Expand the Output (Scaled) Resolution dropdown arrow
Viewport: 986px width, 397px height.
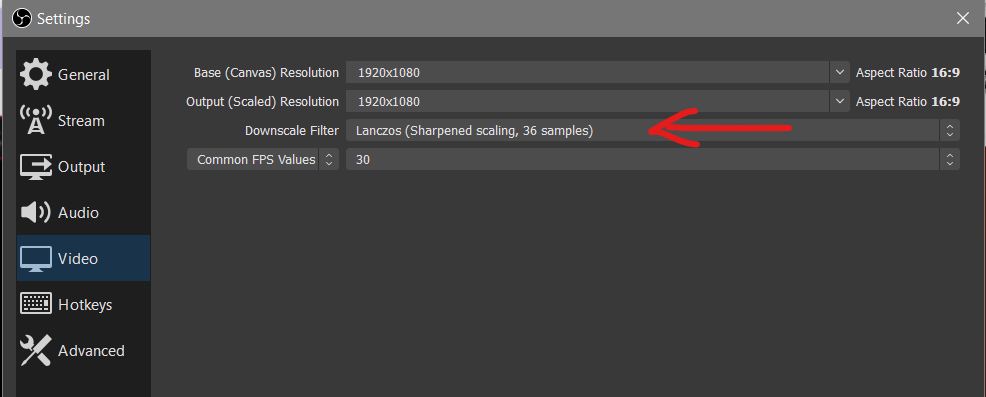839,101
